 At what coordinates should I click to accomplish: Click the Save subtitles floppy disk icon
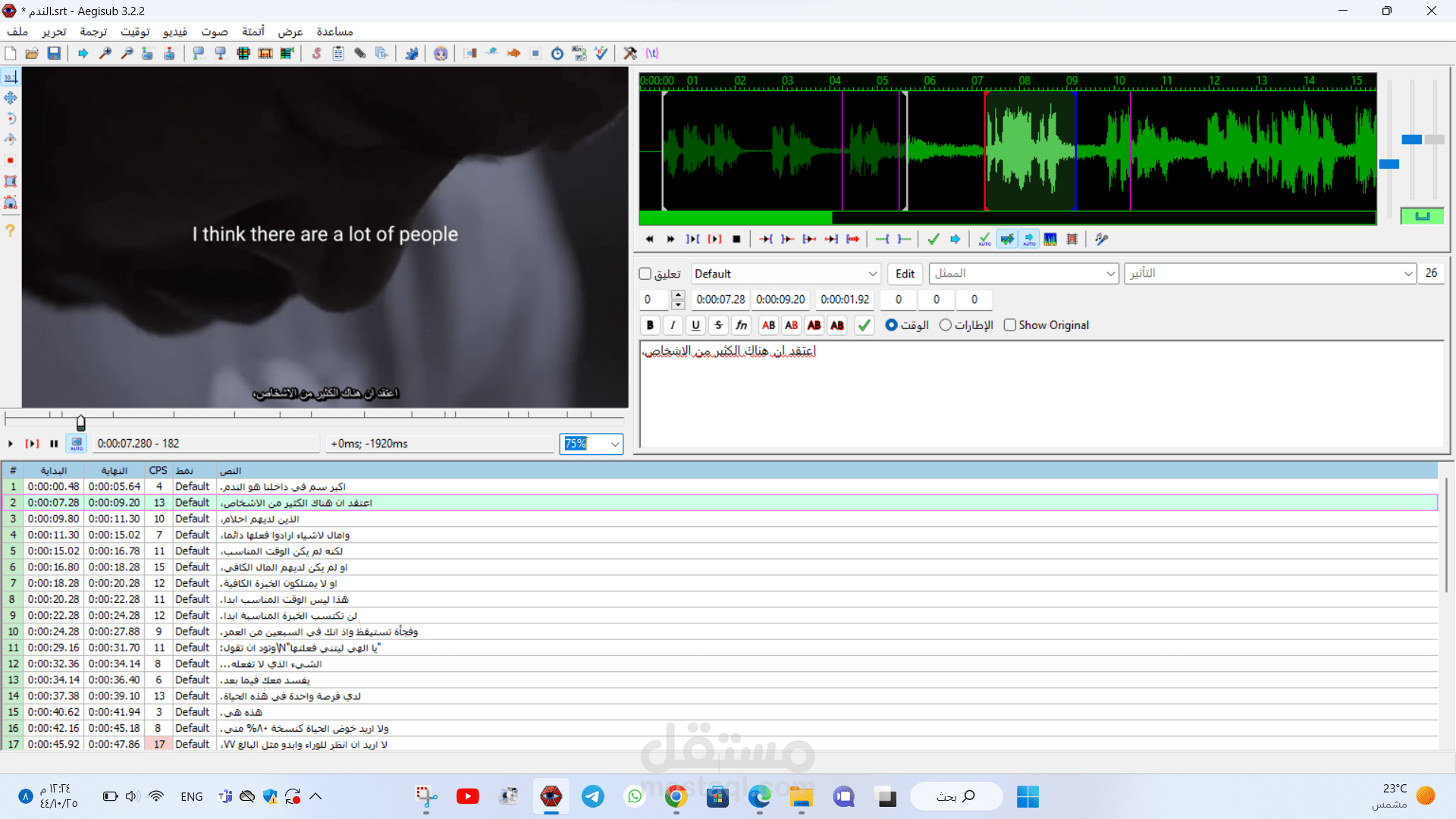click(54, 53)
